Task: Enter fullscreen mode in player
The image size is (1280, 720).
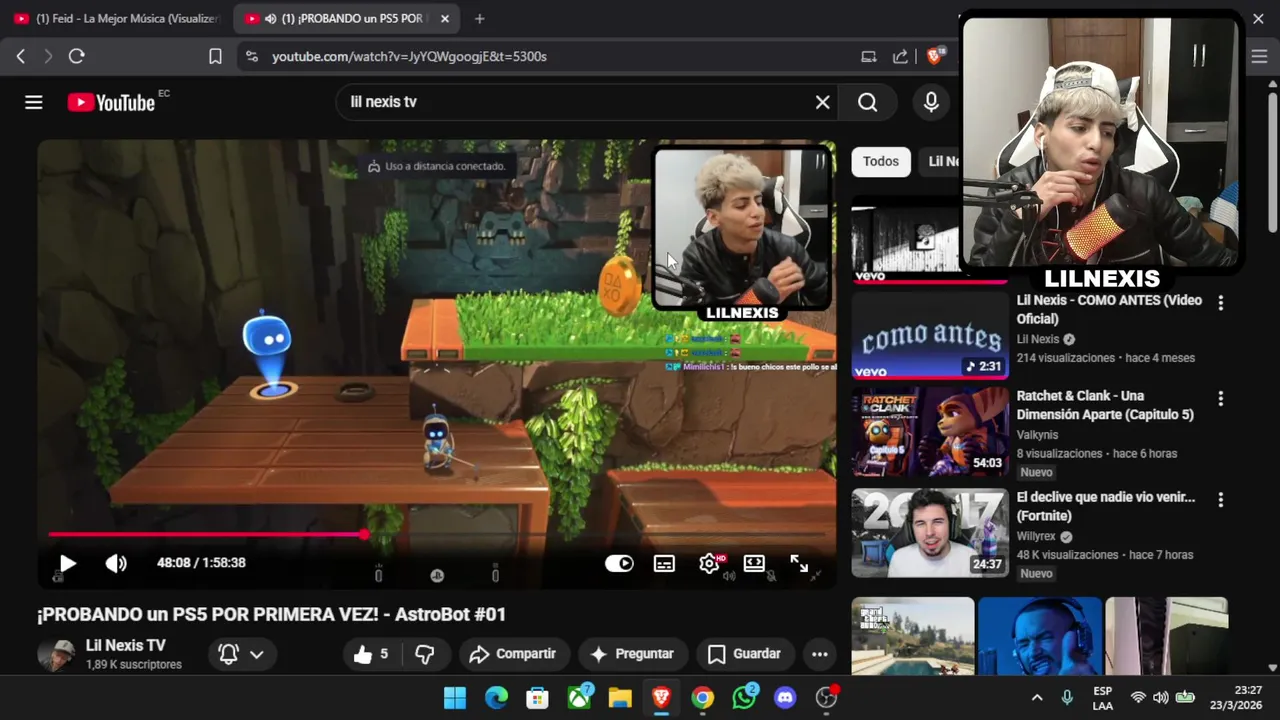Action: [799, 563]
